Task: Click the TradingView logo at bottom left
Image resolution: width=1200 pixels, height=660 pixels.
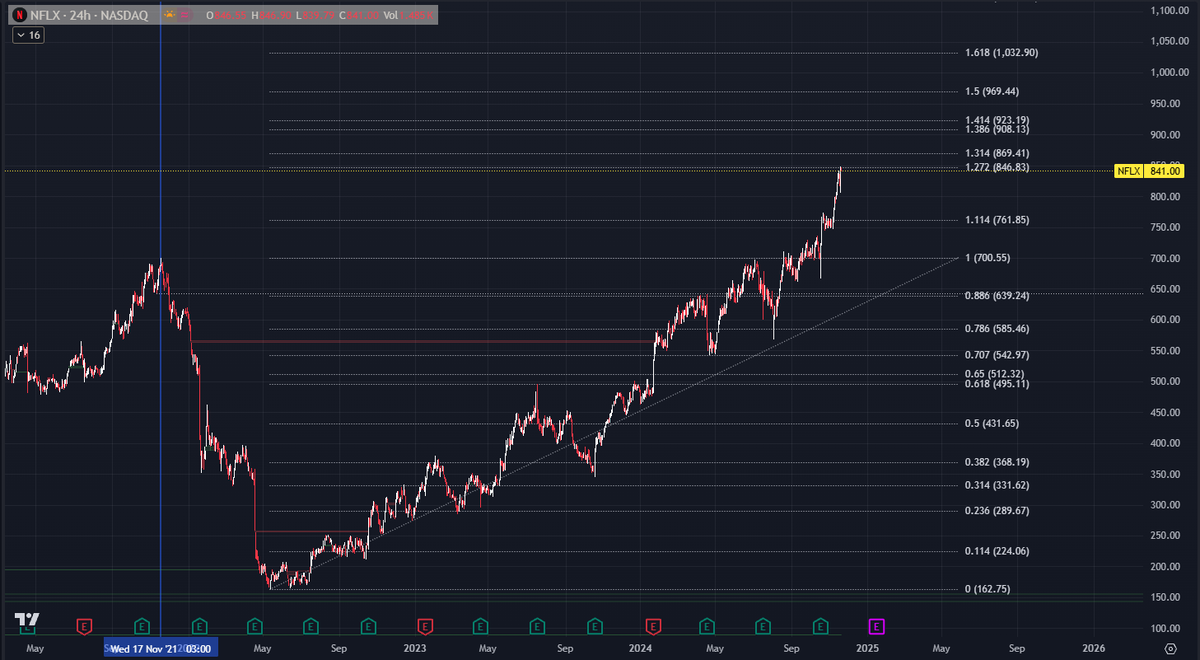Action: [27, 621]
